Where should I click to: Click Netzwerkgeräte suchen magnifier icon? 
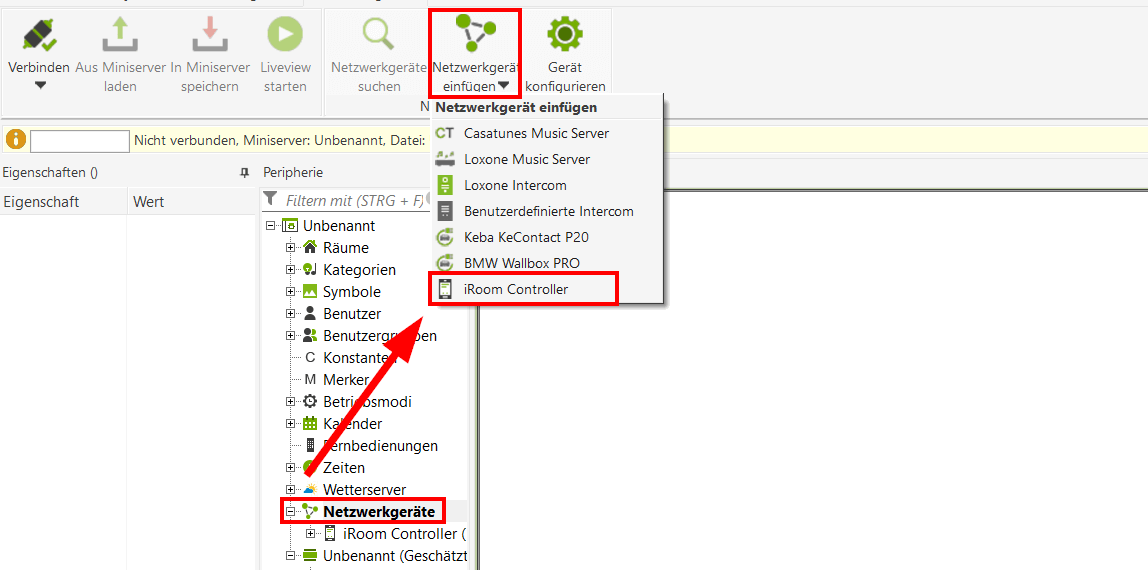(379, 35)
